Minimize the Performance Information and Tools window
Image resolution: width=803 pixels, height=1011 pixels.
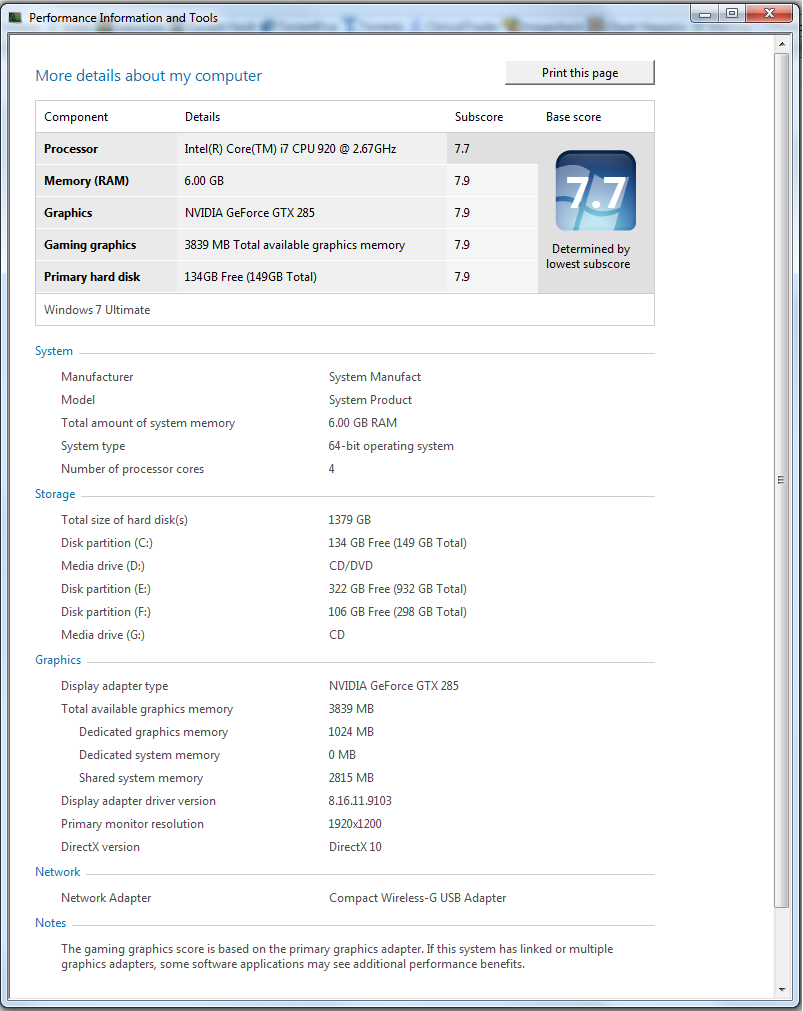click(705, 13)
